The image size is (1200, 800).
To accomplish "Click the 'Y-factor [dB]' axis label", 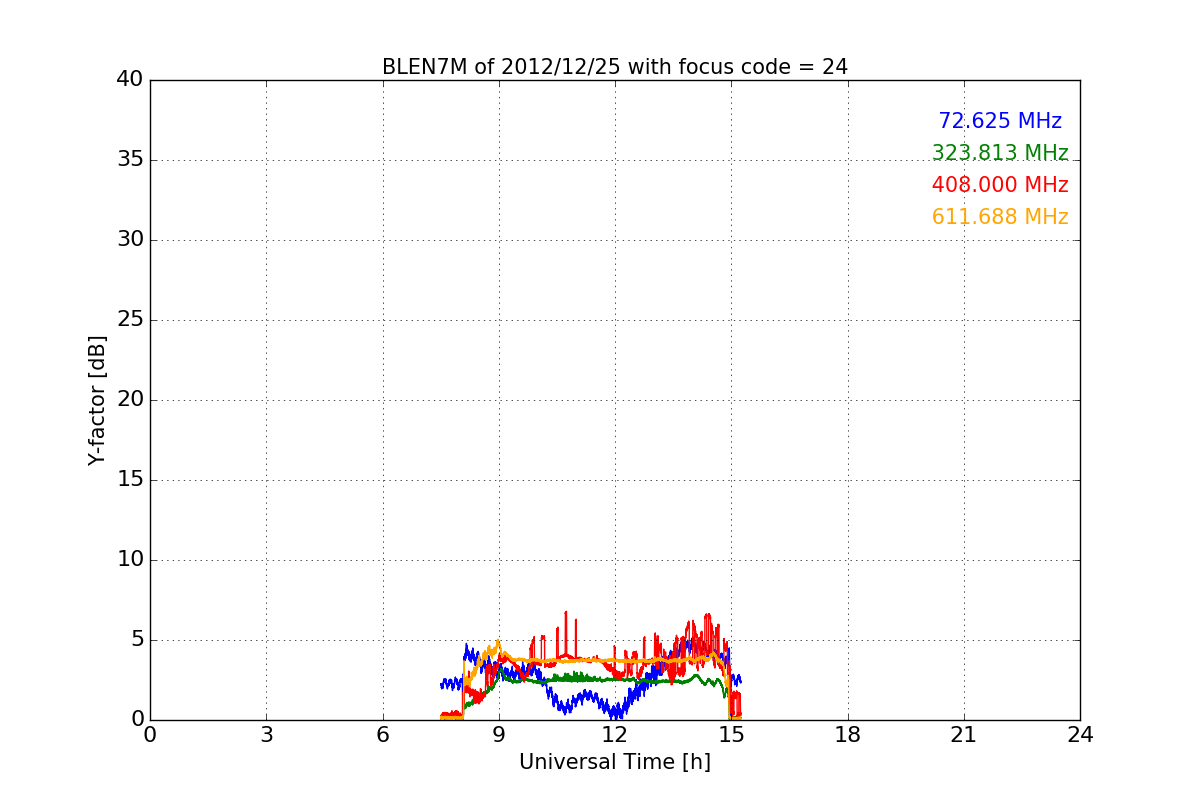I will pos(97,400).
